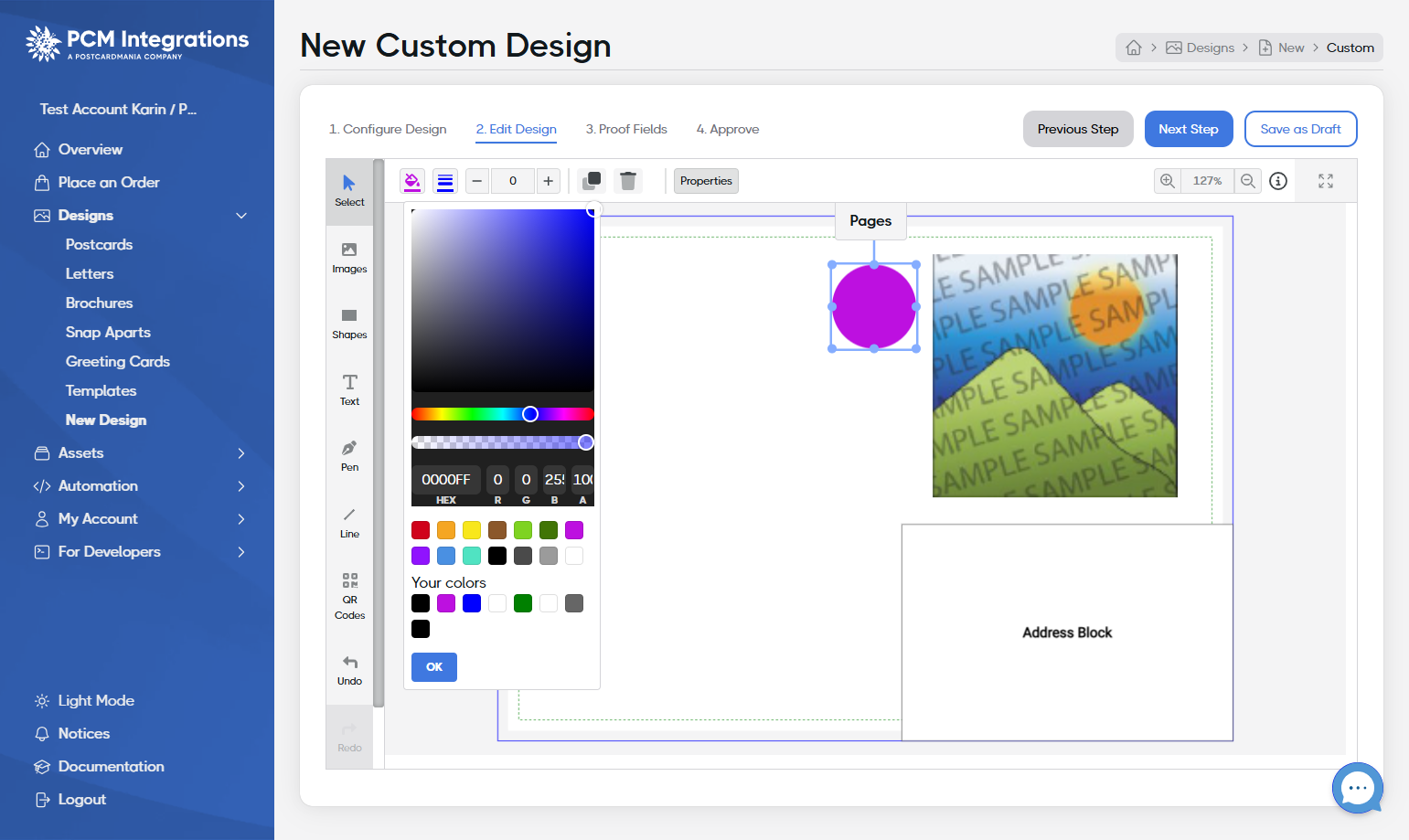Go to 3. Proof Fields step
Screen dimensions: 1409x840
[626, 129]
